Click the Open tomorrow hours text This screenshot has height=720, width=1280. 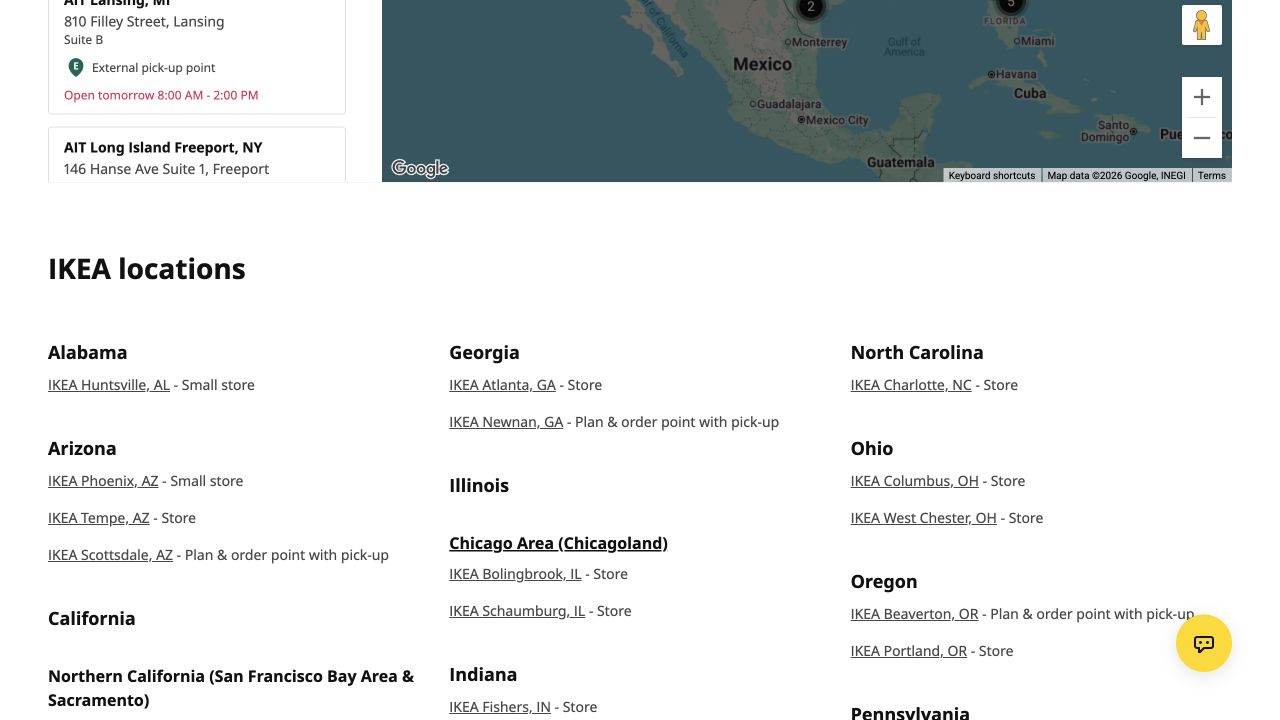161,95
